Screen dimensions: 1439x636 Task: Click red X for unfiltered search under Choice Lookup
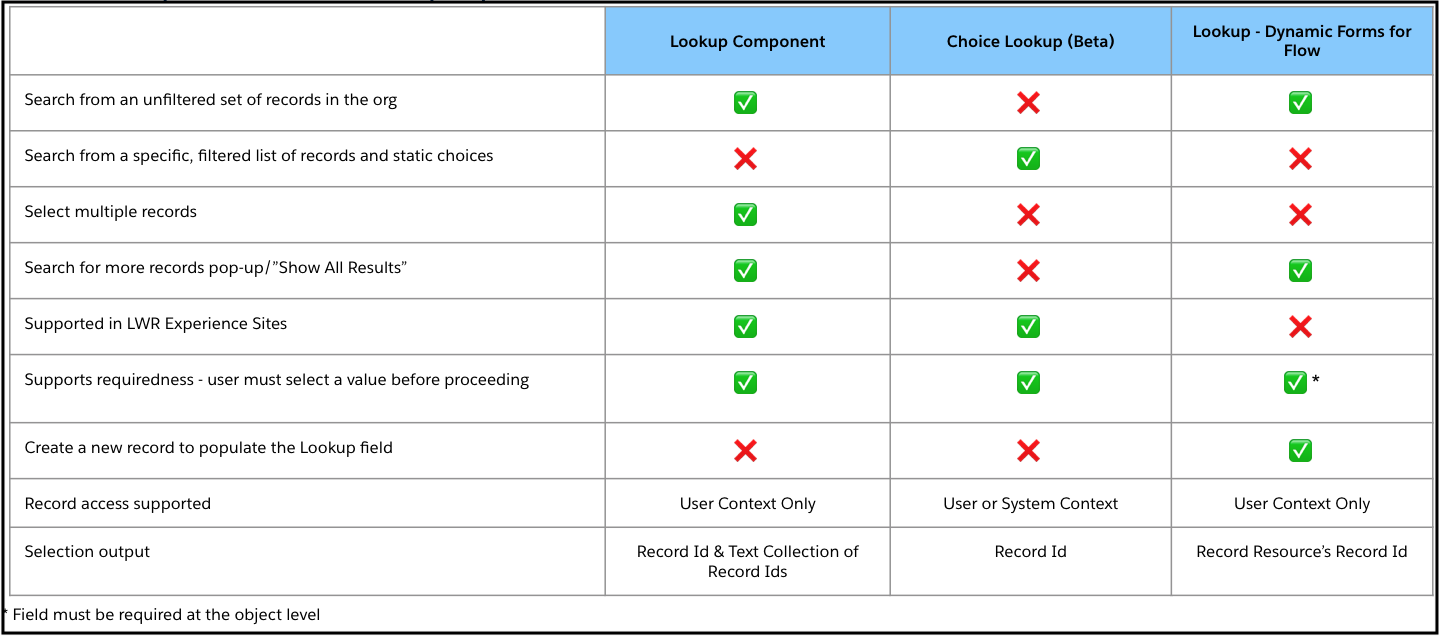pyautogui.click(x=1028, y=102)
